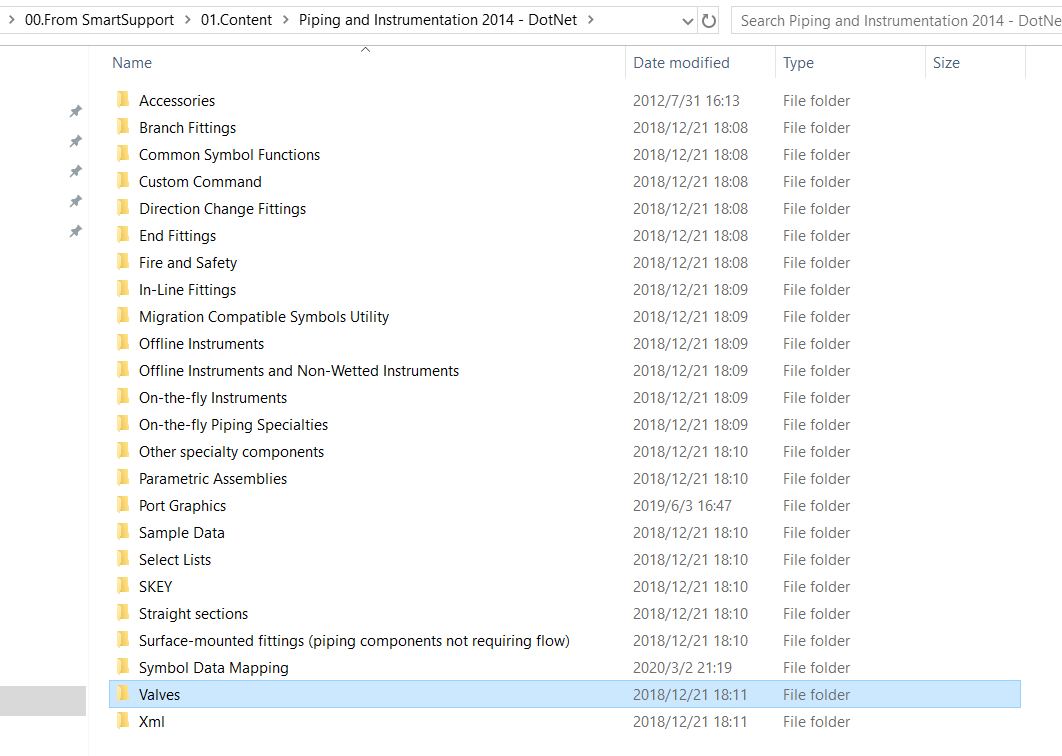Expand chevron after 01.Content breadcrumb
This screenshot has width=1062, height=756.
click(x=285, y=20)
